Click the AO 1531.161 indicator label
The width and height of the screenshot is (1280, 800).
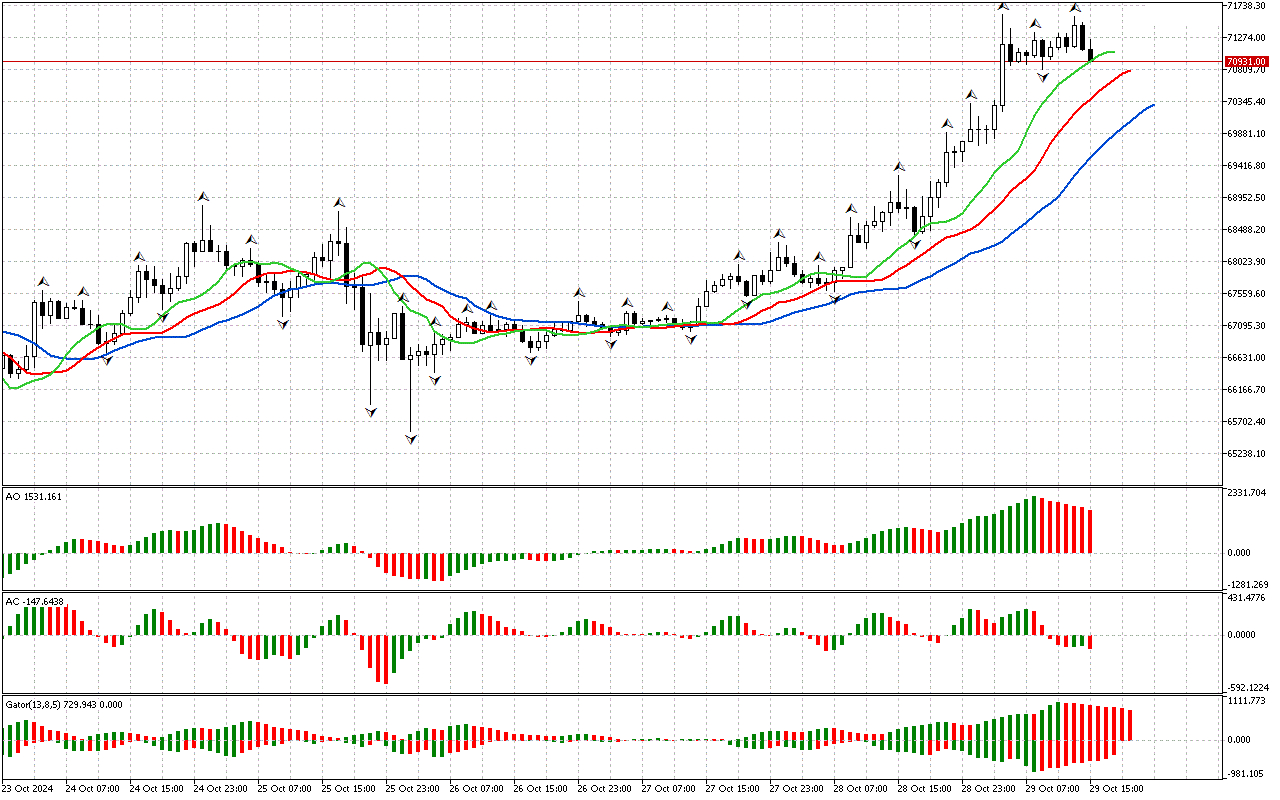33,496
